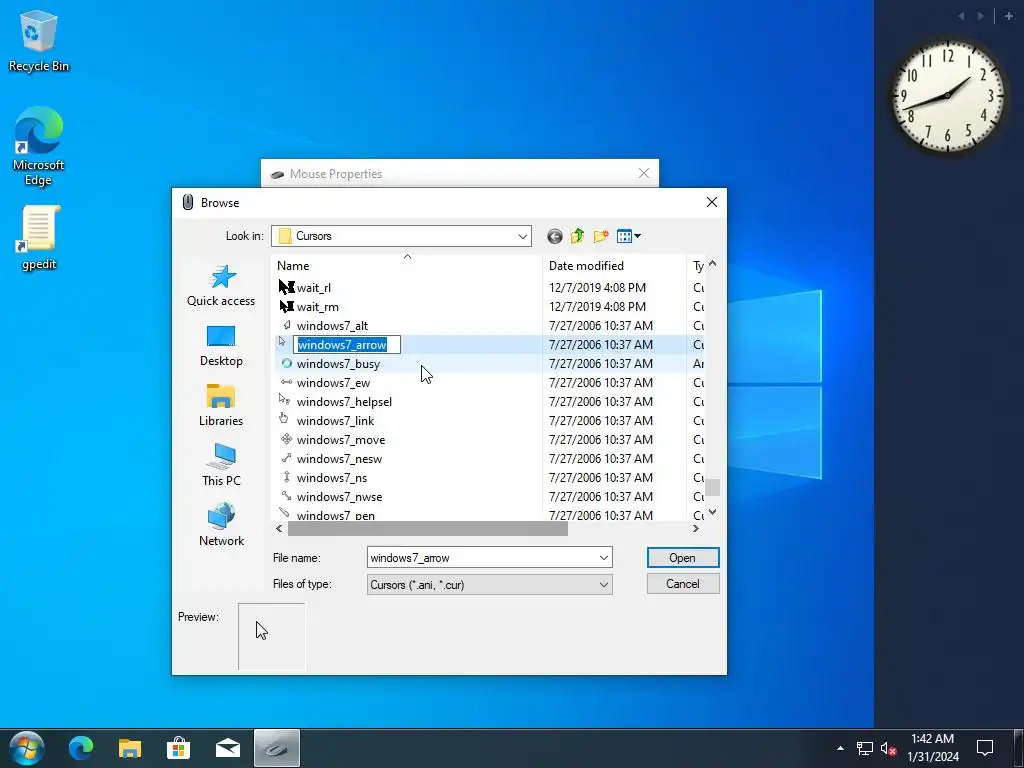The image size is (1024, 768).
Task: Click the analog clock gadget
Action: point(948,96)
